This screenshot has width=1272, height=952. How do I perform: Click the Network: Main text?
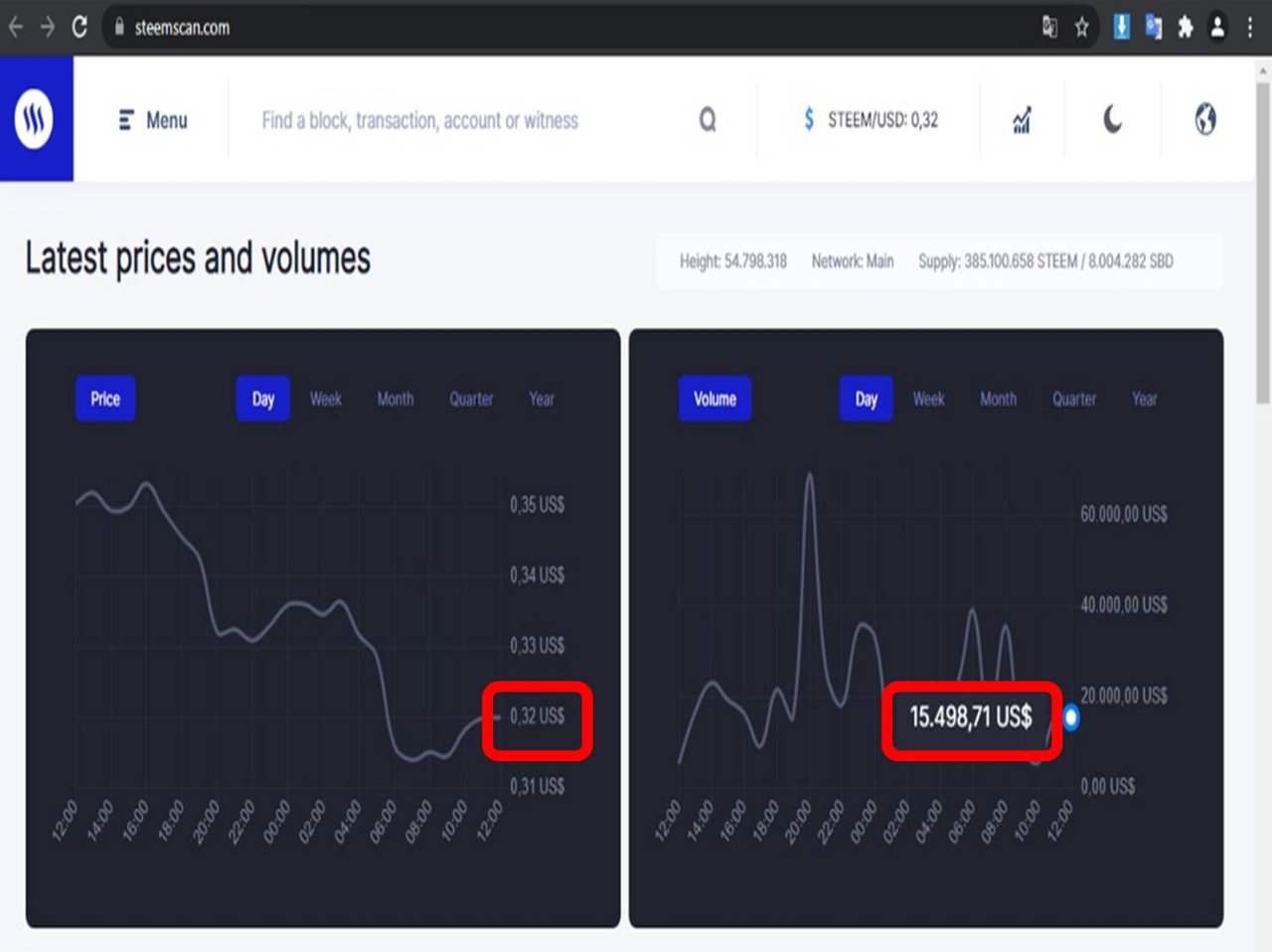(x=853, y=261)
